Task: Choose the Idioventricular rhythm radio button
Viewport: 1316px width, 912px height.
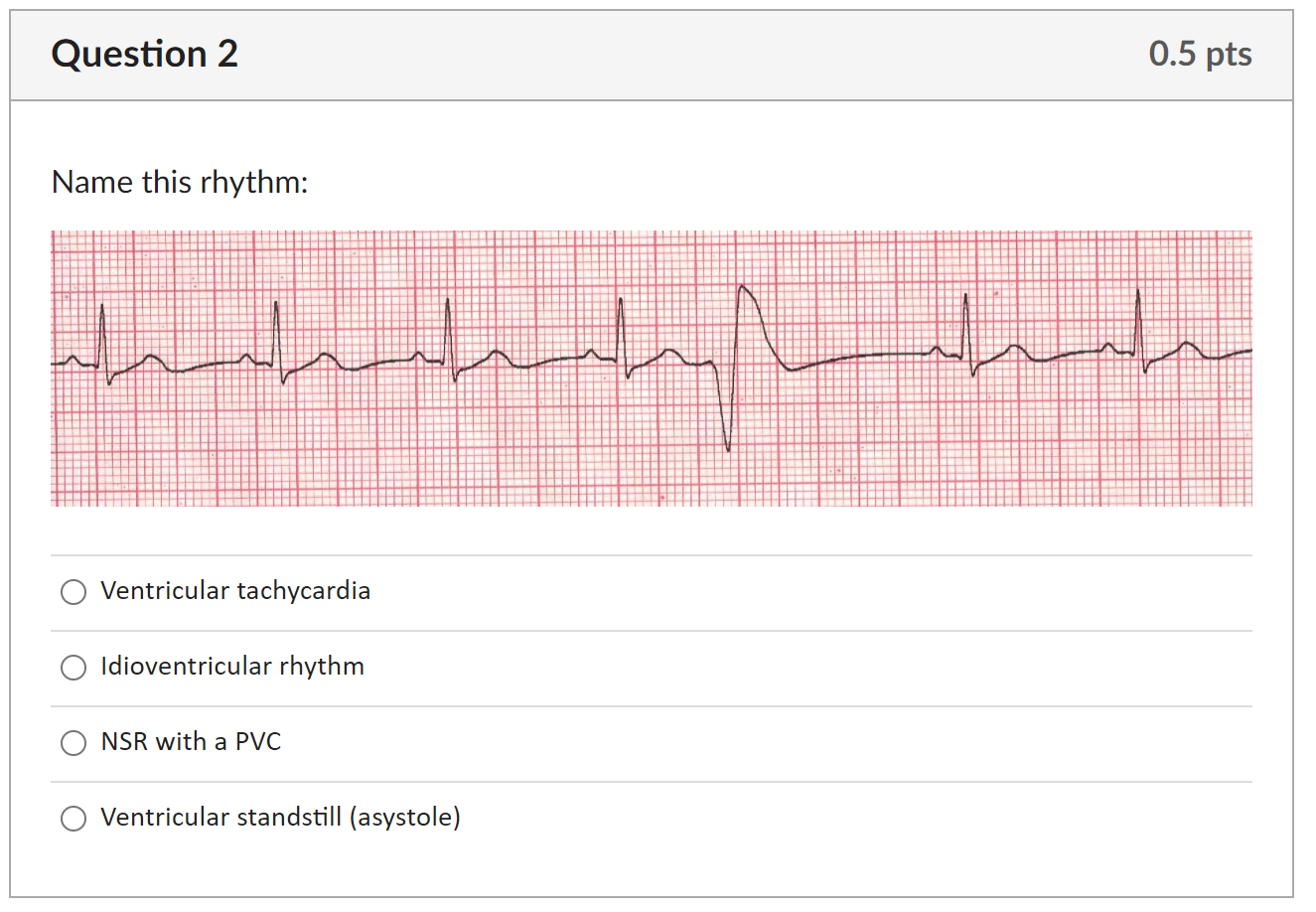Action: coord(73,668)
